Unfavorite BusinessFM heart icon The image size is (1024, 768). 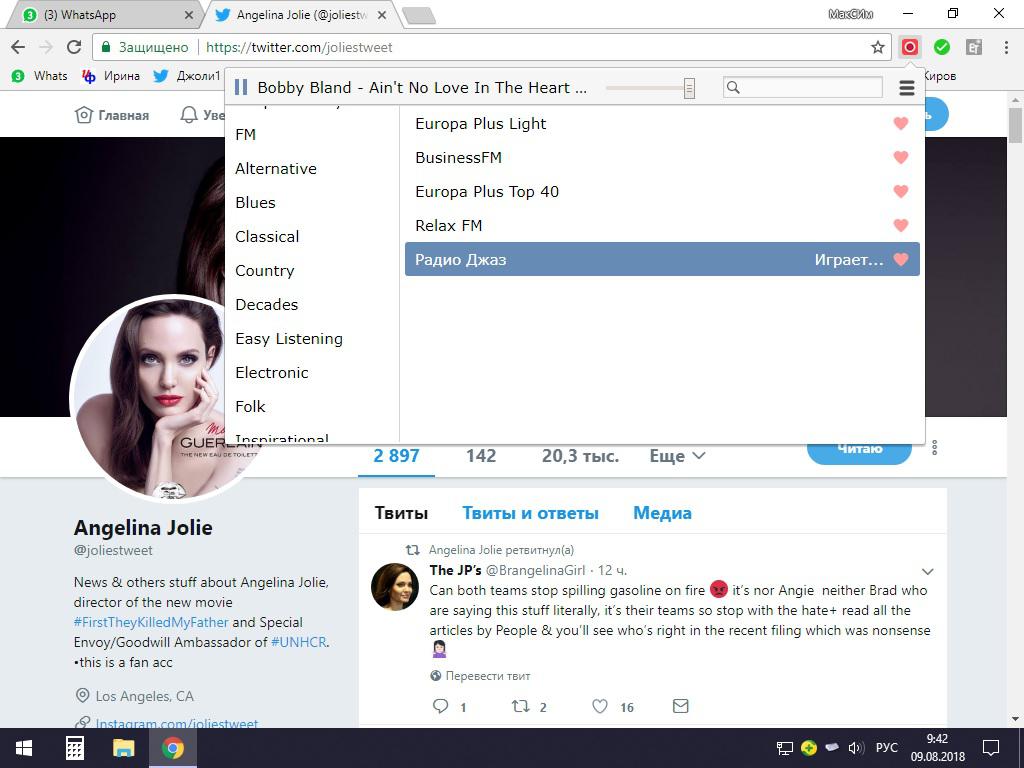(x=901, y=157)
